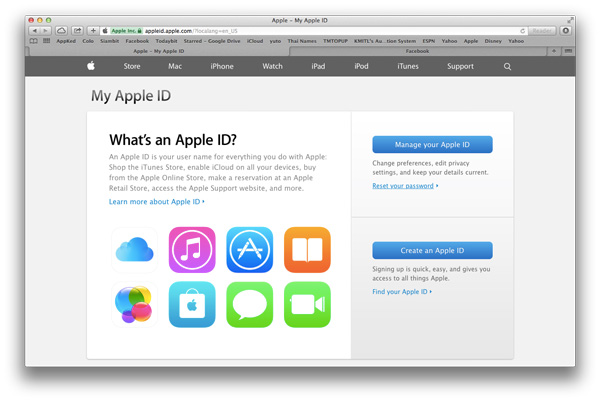Image resolution: width=600 pixels, height=401 pixels.
Task: Open the Mac section in navigation
Action: [x=175, y=66]
